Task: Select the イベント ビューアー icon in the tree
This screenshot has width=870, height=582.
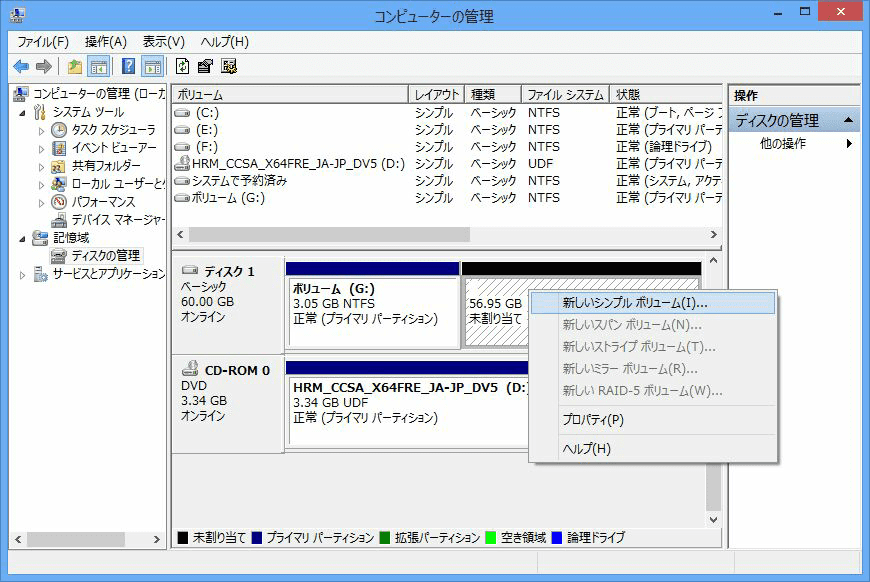Action: pyautogui.click(x=57, y=147)
